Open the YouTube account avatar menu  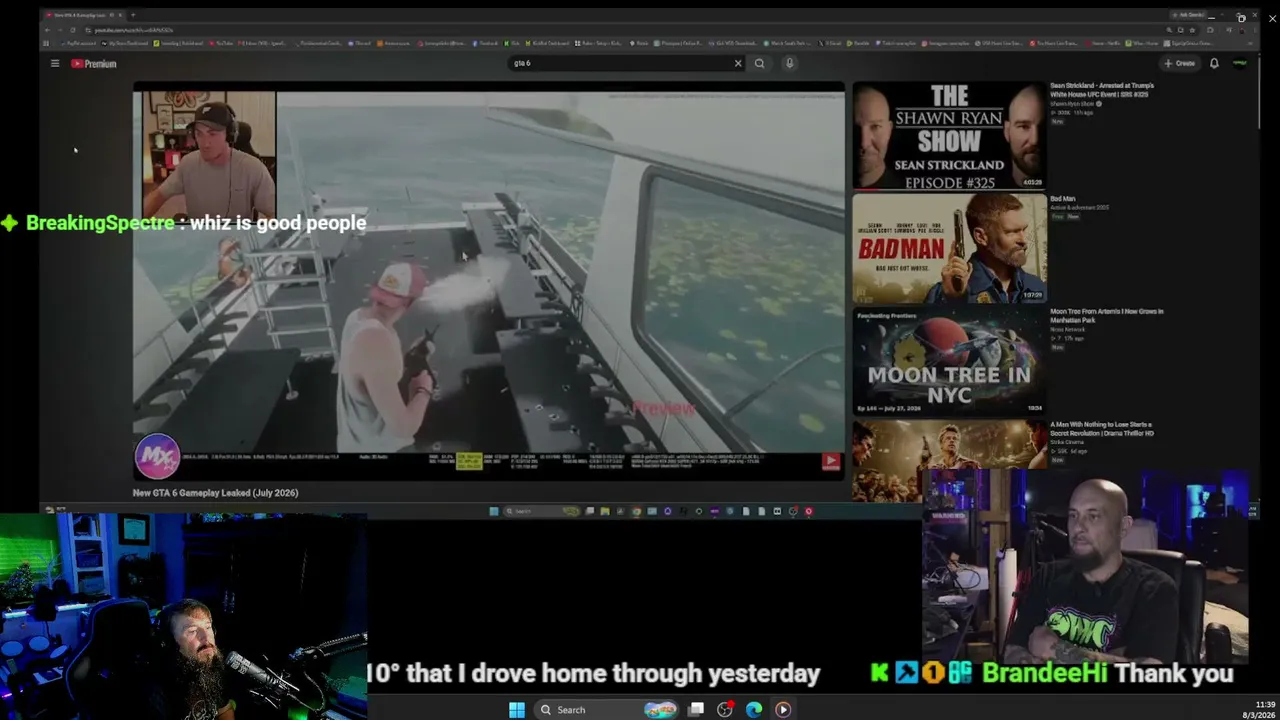tap(1240, 63)
